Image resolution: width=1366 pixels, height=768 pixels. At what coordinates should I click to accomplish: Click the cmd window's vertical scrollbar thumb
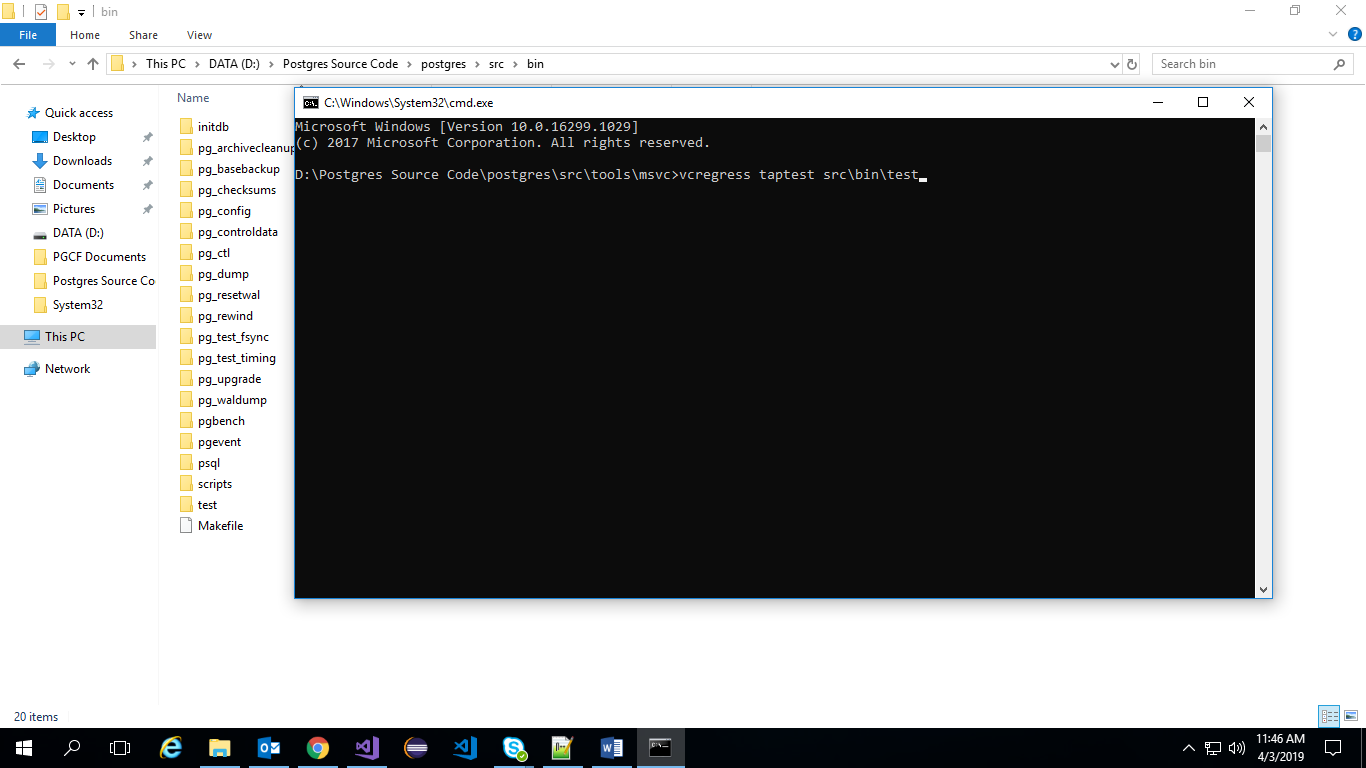click(x=1263, y=143)
